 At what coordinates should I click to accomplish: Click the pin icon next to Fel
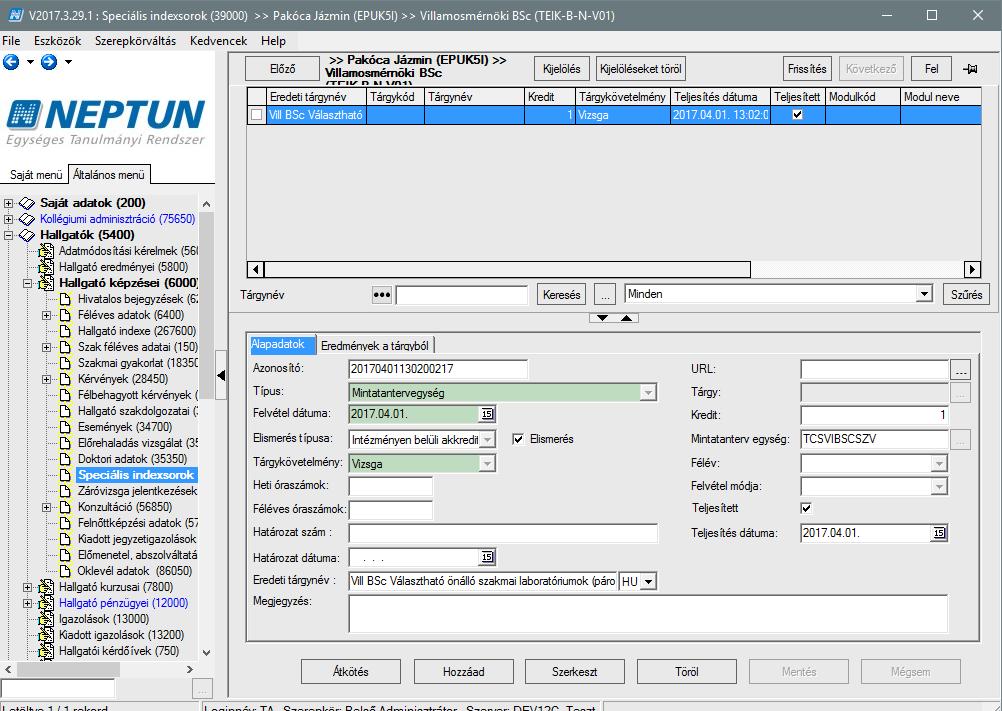(969, 69)
